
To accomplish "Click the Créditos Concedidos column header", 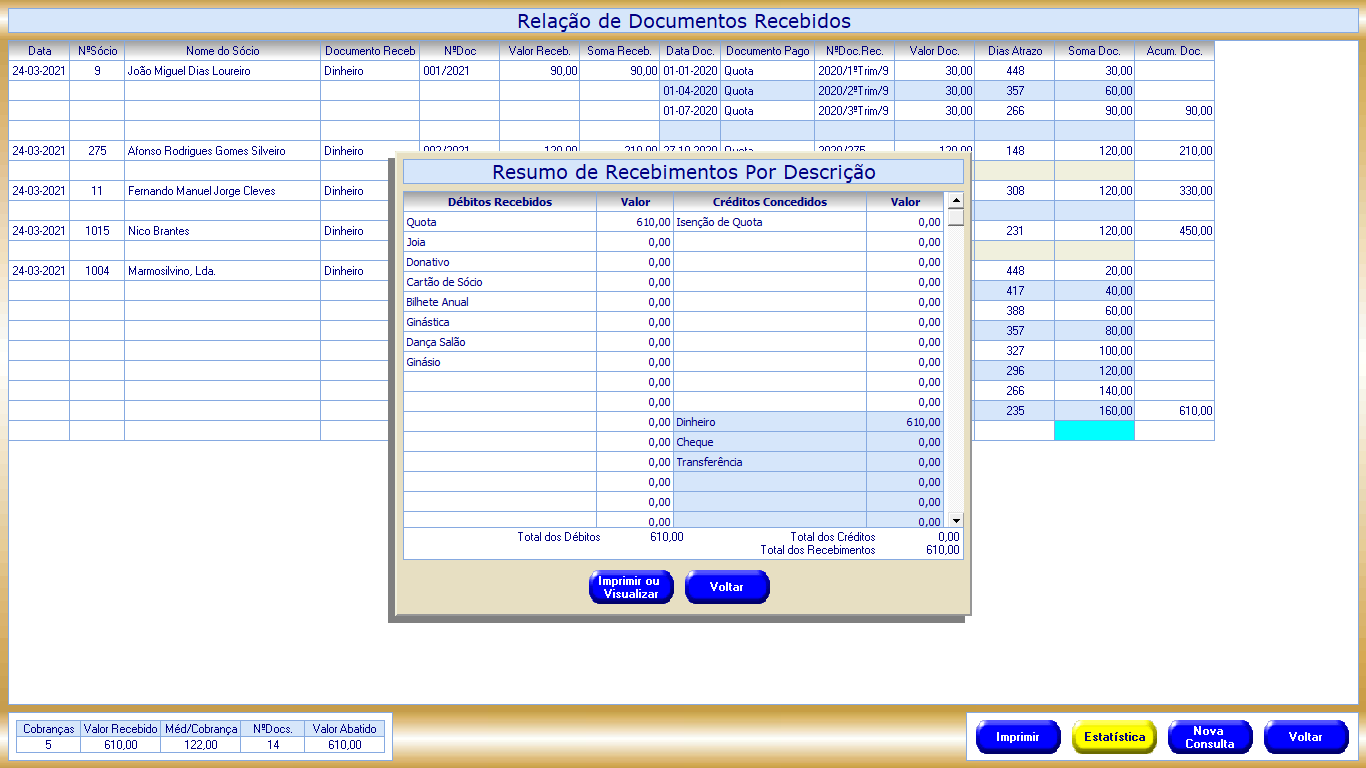I will tap(769, 202).
